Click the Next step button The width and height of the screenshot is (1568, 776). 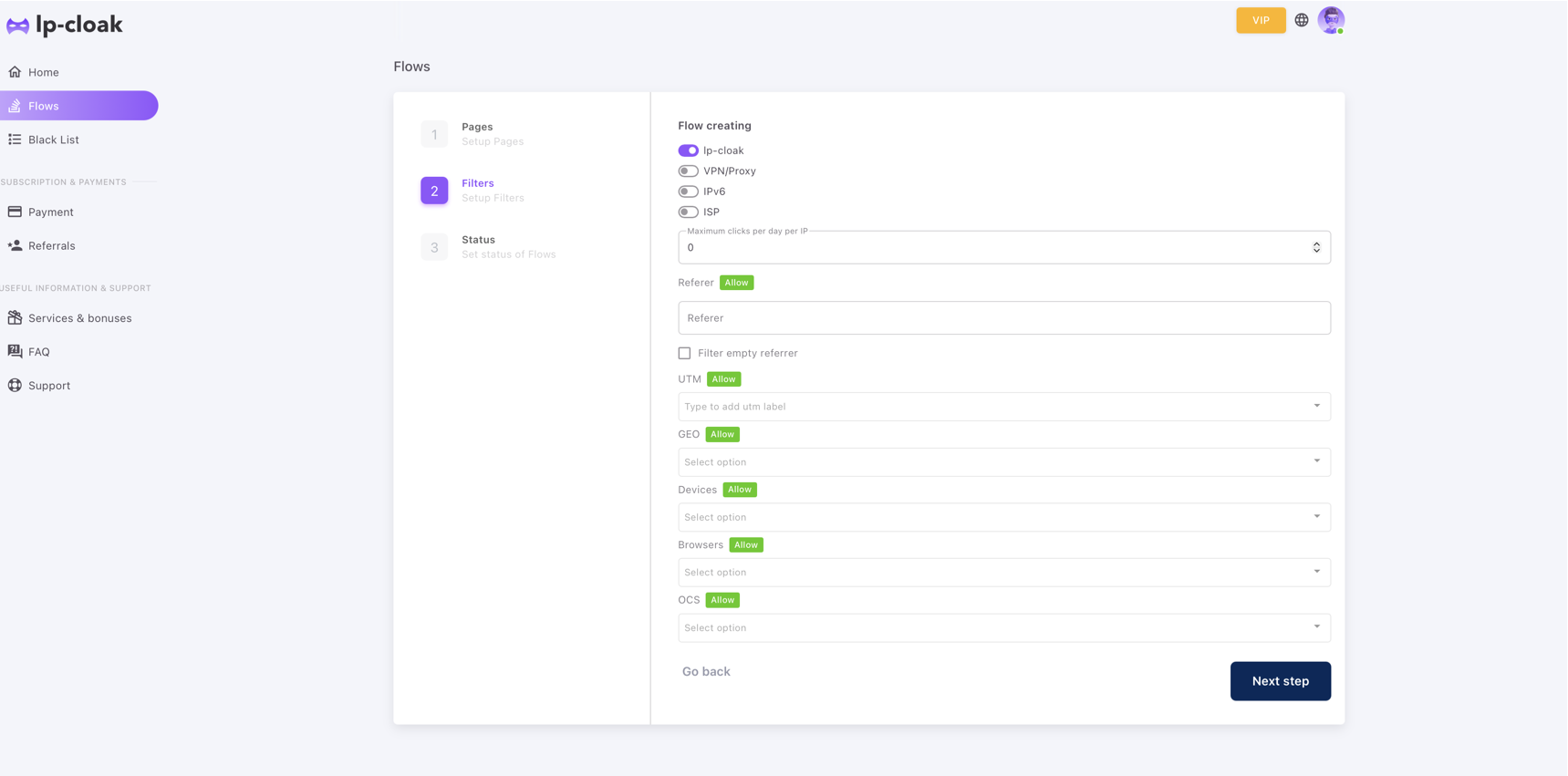click(x=1280, y=681)
